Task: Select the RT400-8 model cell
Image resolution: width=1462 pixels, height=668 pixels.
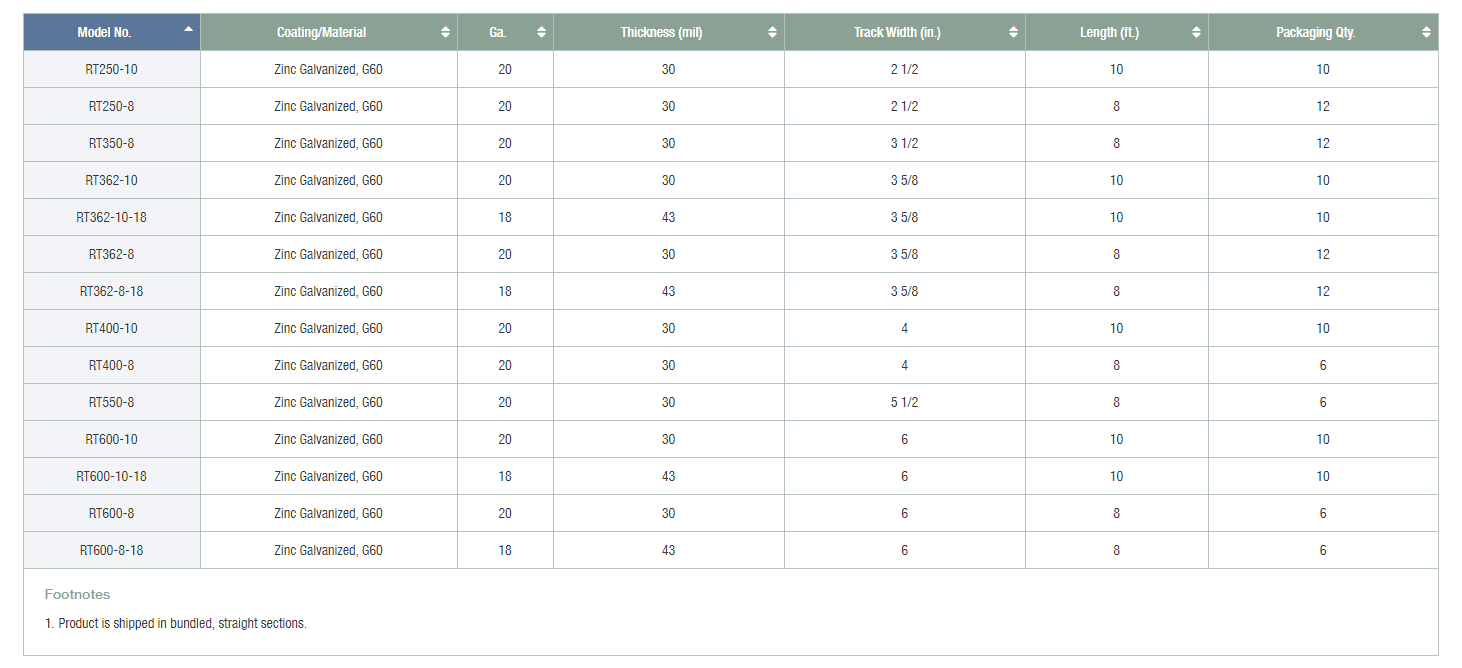Action: (x=111, y=365)
